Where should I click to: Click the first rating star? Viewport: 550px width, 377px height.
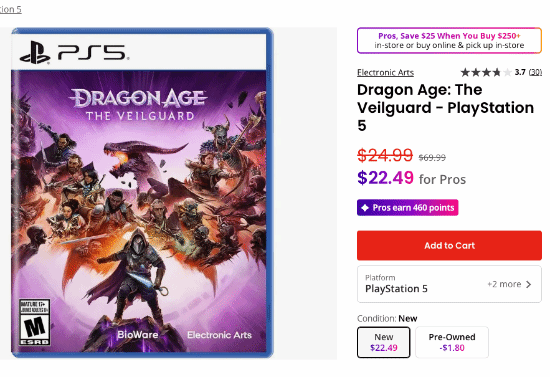tap(465, 72)
